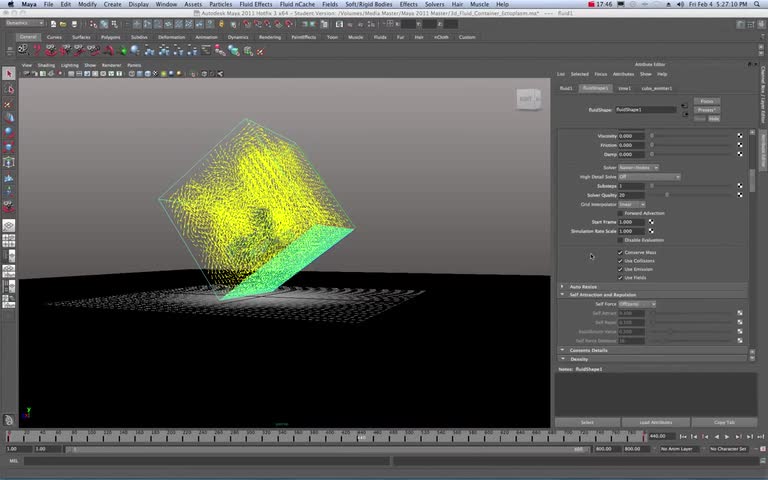Click the Load Attributes button
The image size is (768, 480).
point(655,422)
